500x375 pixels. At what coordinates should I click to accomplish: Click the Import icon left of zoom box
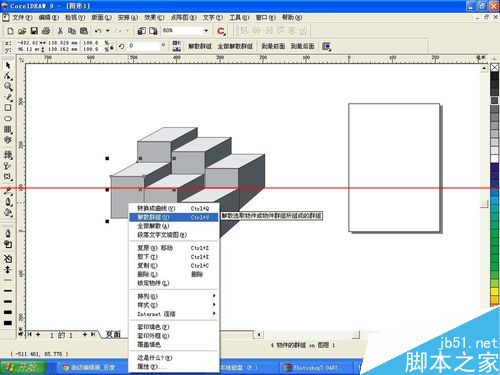pyautogui.click(x=141, y=31)
